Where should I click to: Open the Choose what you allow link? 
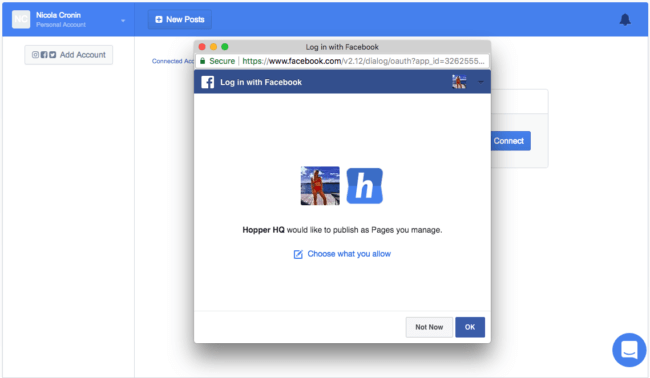click(349, 254)
